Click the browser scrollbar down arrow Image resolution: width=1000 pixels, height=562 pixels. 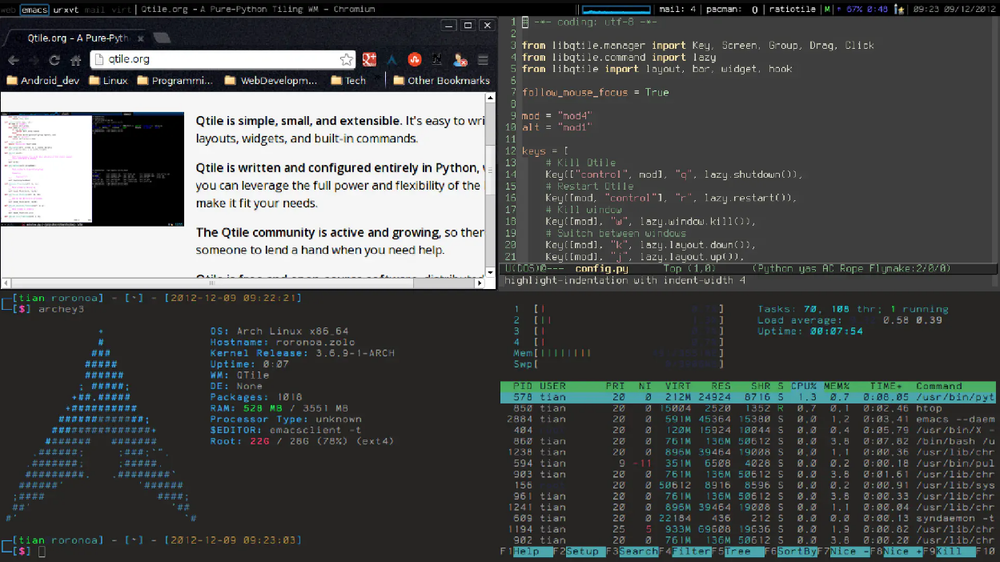tap(490, 273)
